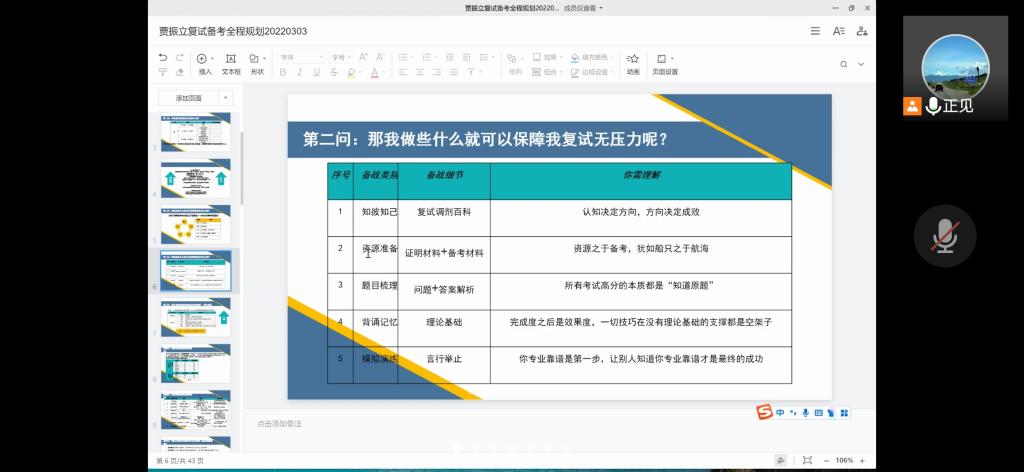Click the search magnifier icon

point(844,64)
